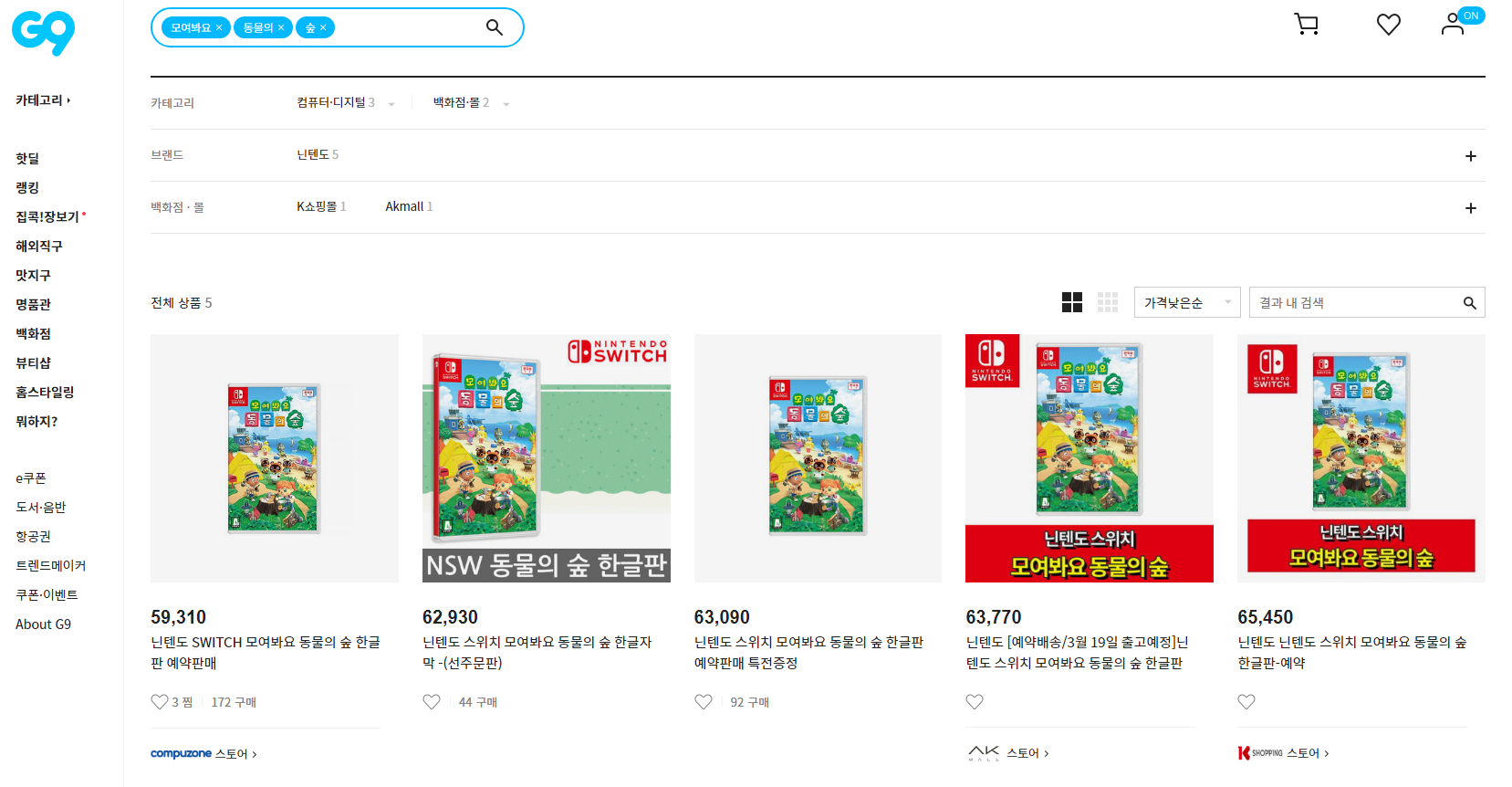Switch to large grid view
Screen dimensions: 1512x787
click(1072, 302)
